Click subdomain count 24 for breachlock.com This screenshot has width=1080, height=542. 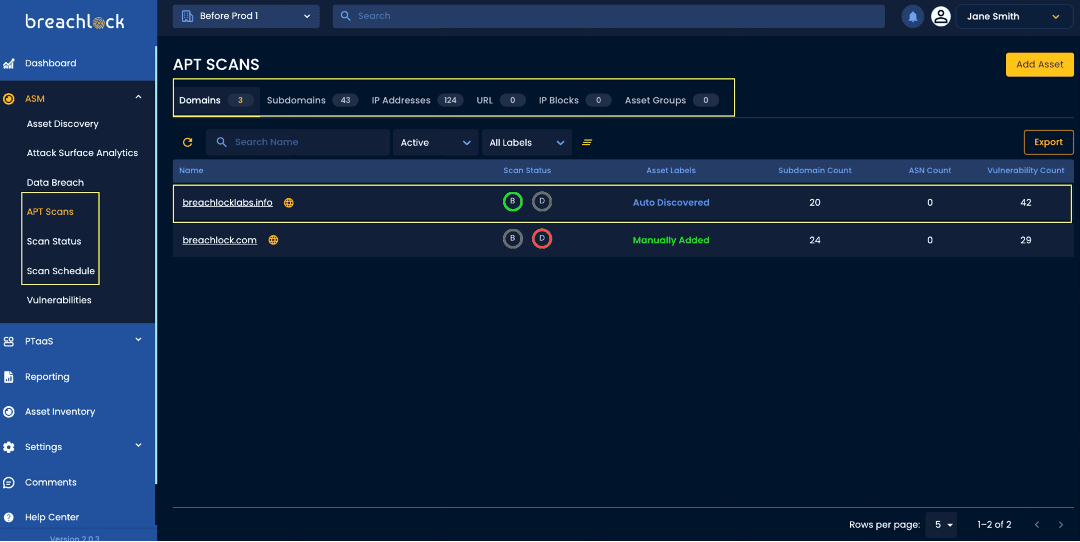[815, 240]
